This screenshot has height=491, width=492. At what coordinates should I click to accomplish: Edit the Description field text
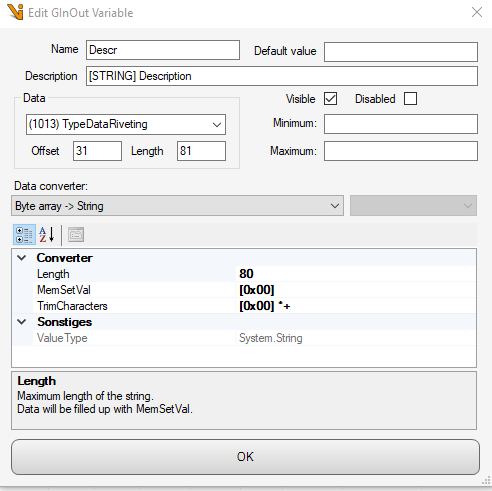click(282, 76)
